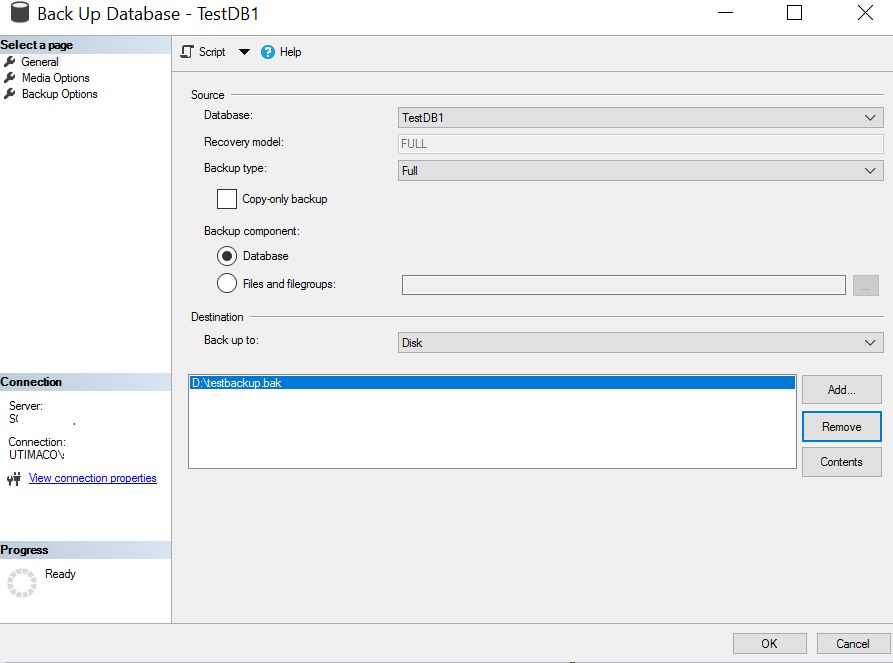Select the Database backup component radio button

click(x=227, y=256)
